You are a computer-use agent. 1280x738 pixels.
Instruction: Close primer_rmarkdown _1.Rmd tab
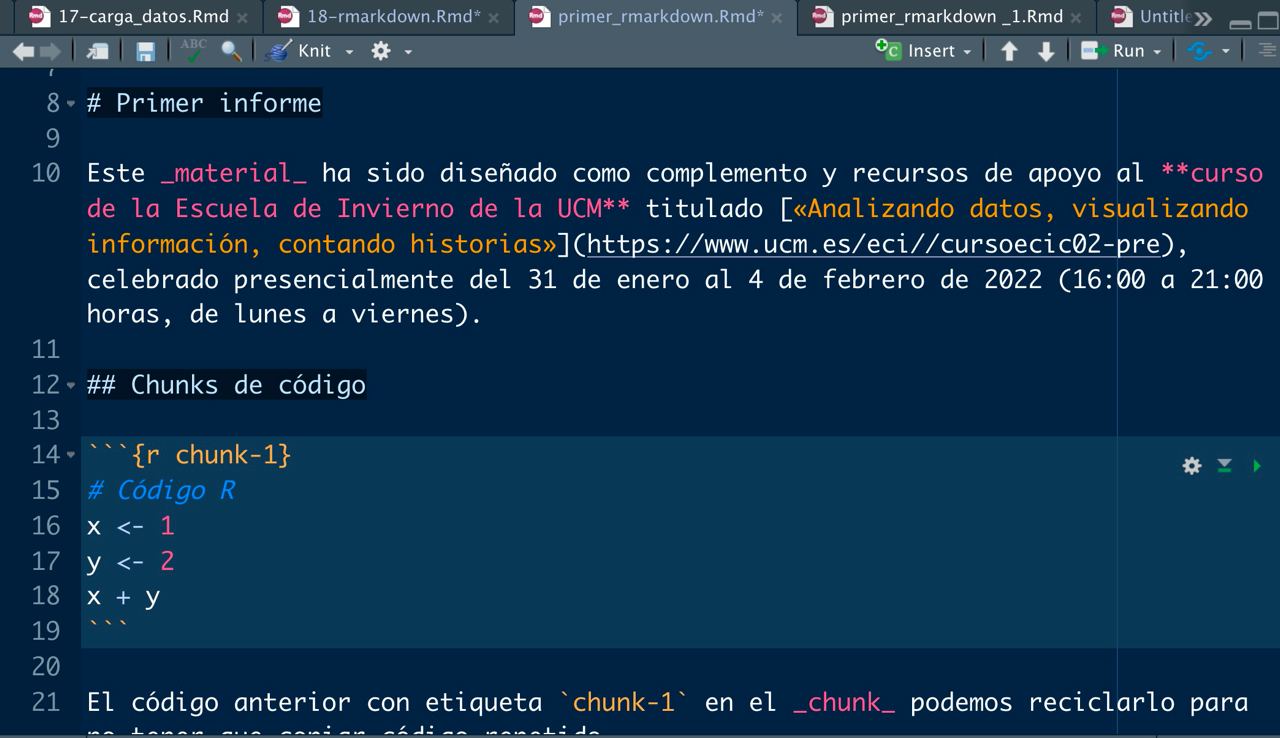[1076, 18]
